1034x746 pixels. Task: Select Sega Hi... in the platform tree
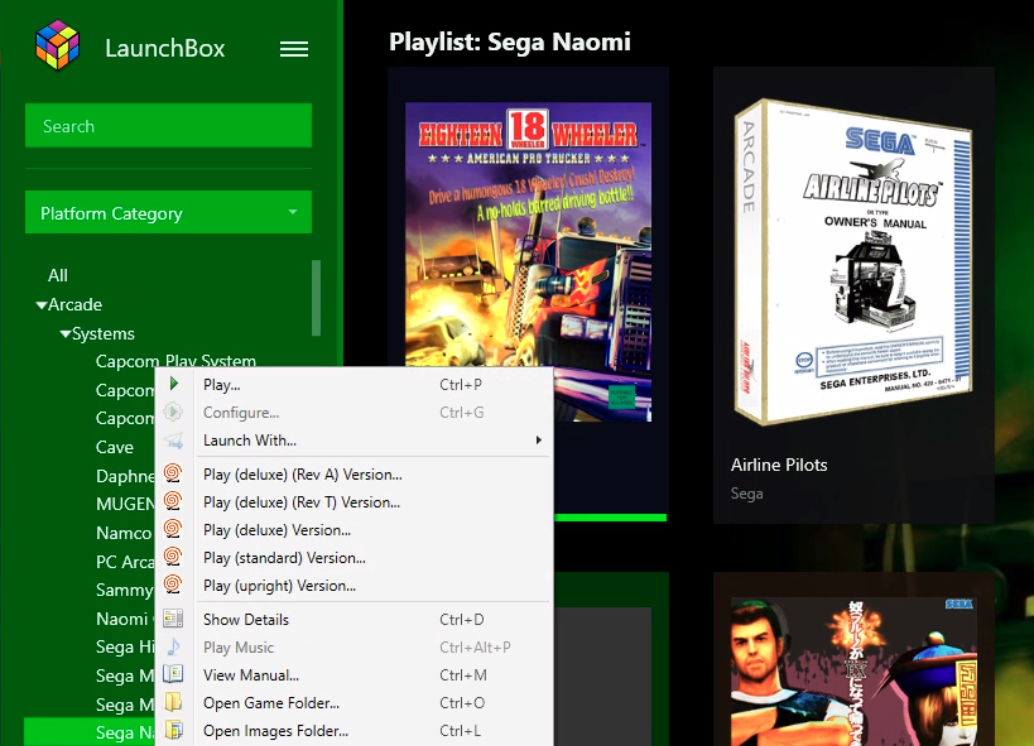point(125,647)
